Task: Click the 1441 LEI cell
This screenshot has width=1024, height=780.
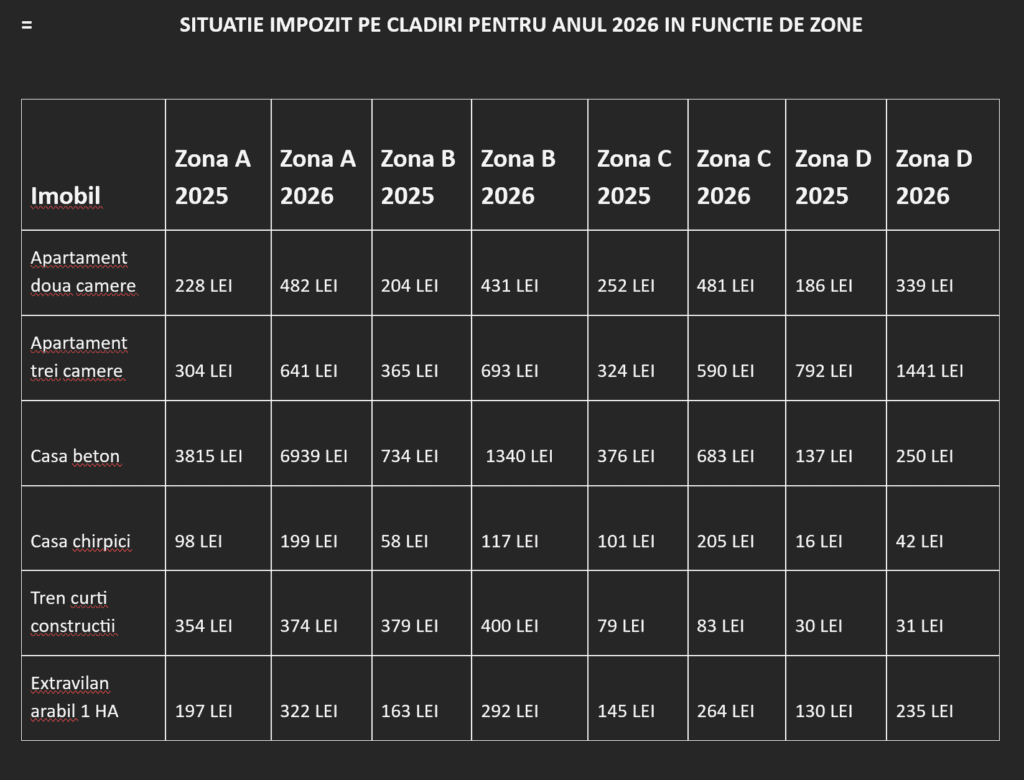Action: click(x=929, y=371)
